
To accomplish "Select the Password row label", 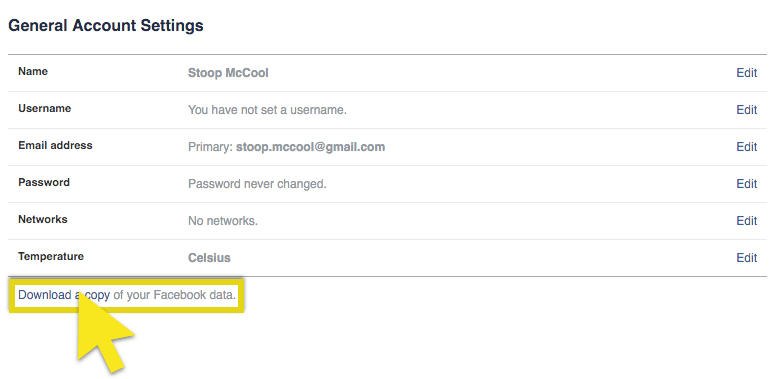I will [x=44, y=182].
